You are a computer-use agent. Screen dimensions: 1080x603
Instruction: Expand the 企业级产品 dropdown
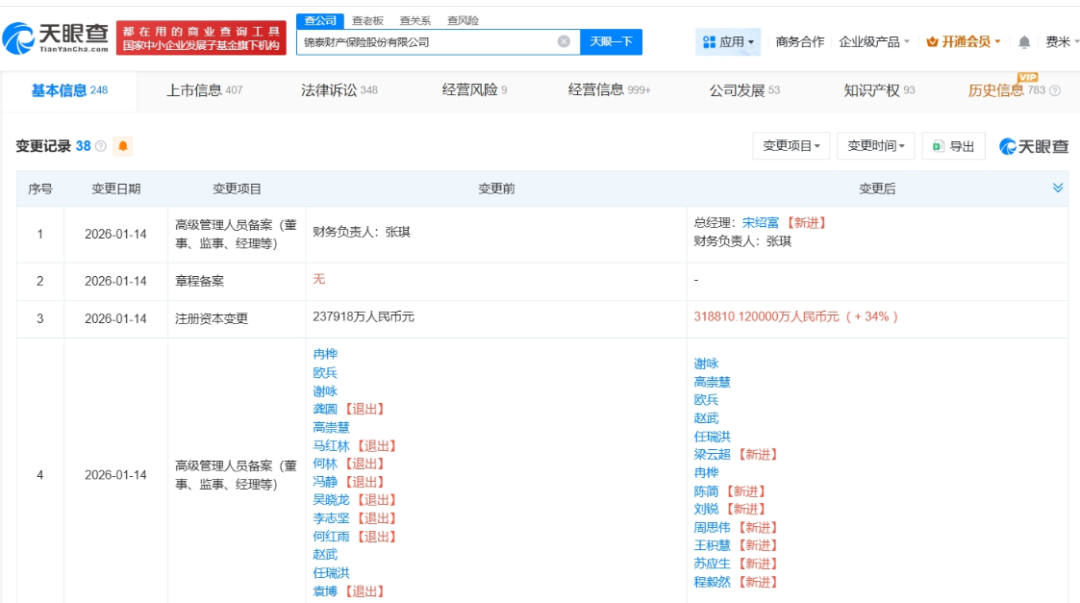click(874, 42)
